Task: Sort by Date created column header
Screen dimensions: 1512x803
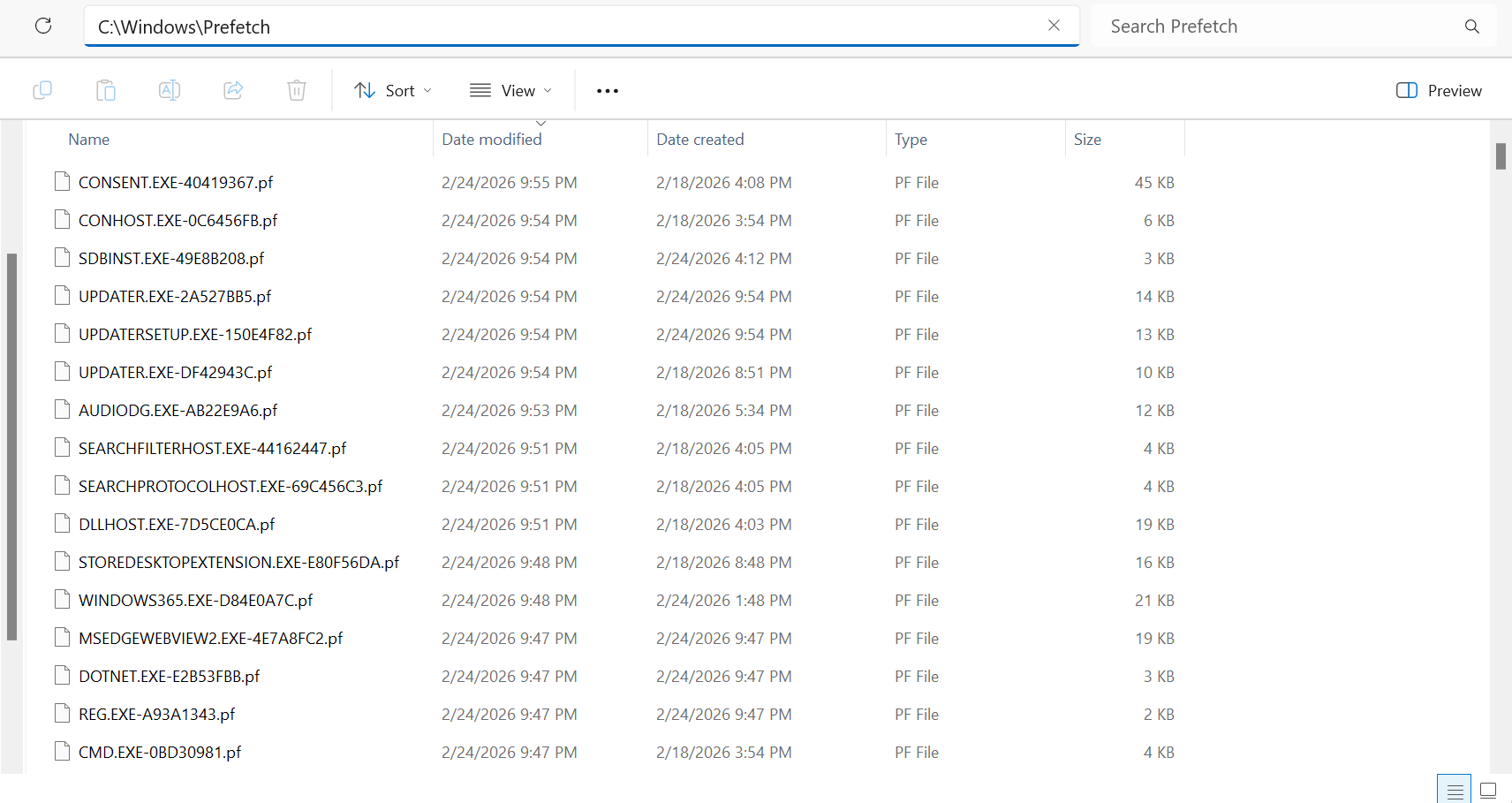Action: 700,140
